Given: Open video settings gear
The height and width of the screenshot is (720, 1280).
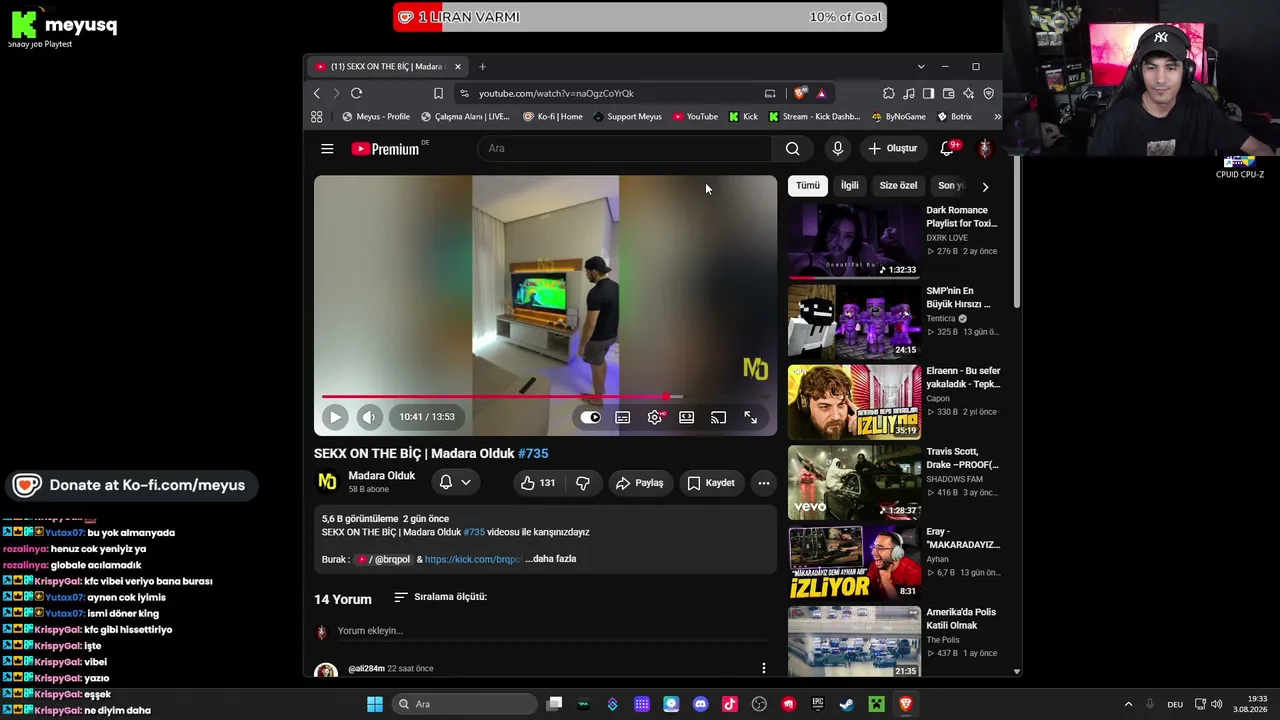Looking at the screenshot, I should [x=655, y=417].
